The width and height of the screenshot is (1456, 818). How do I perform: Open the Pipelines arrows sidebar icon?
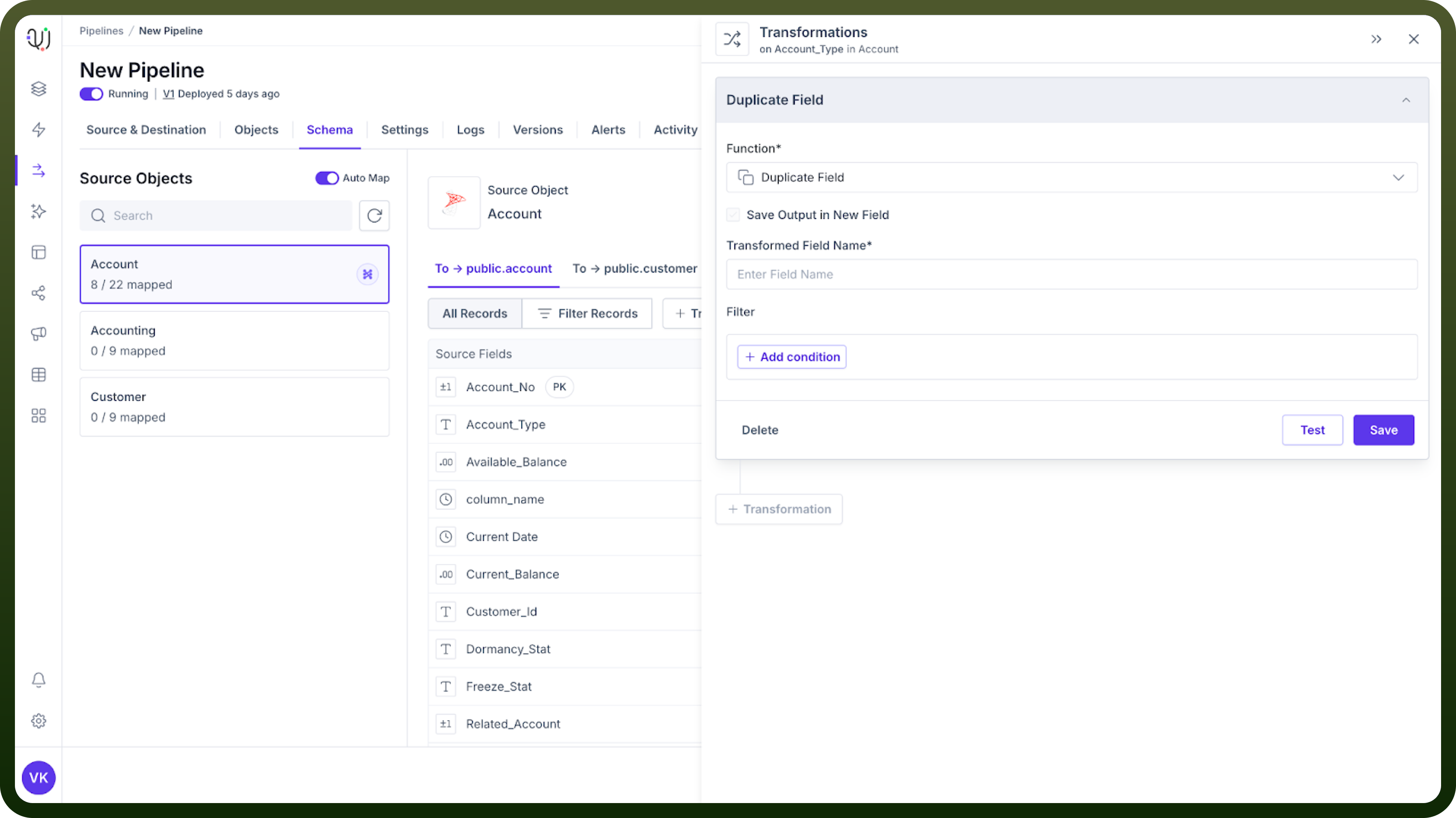(x=38, y=170)
